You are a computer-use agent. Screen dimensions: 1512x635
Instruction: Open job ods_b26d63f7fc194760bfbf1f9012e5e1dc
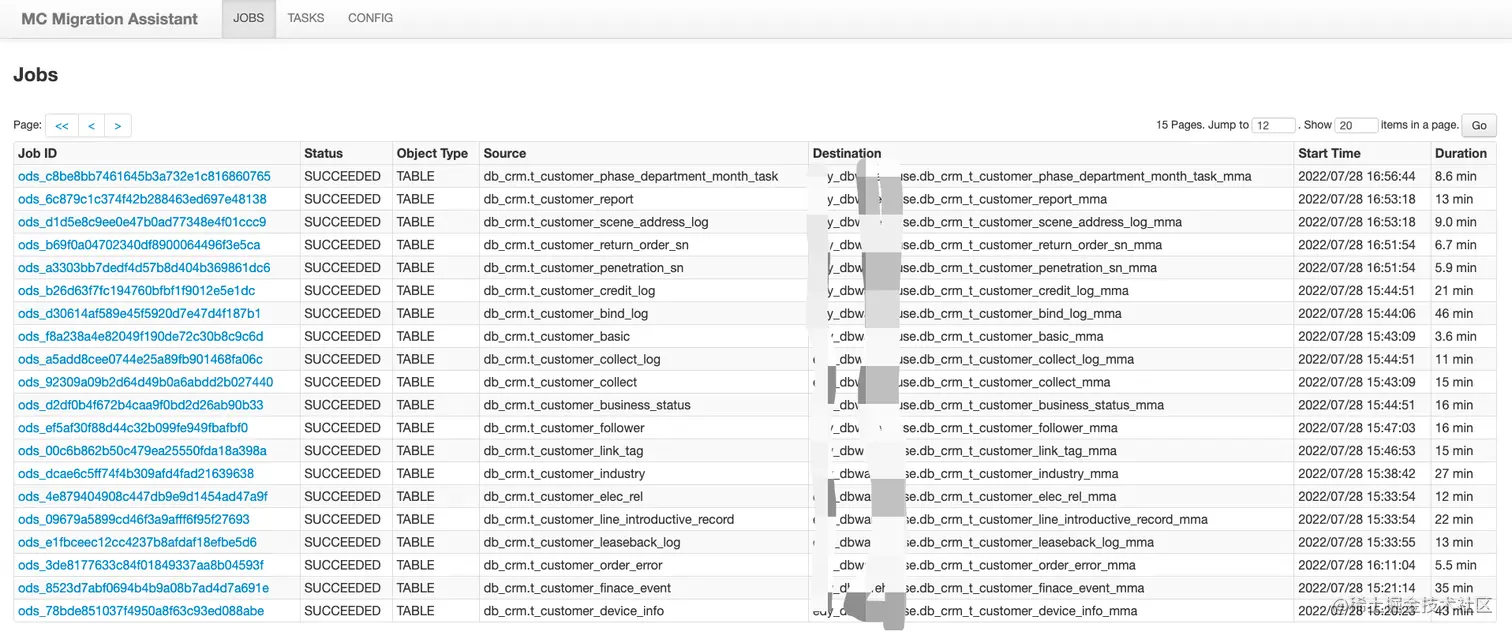point(136,291)
